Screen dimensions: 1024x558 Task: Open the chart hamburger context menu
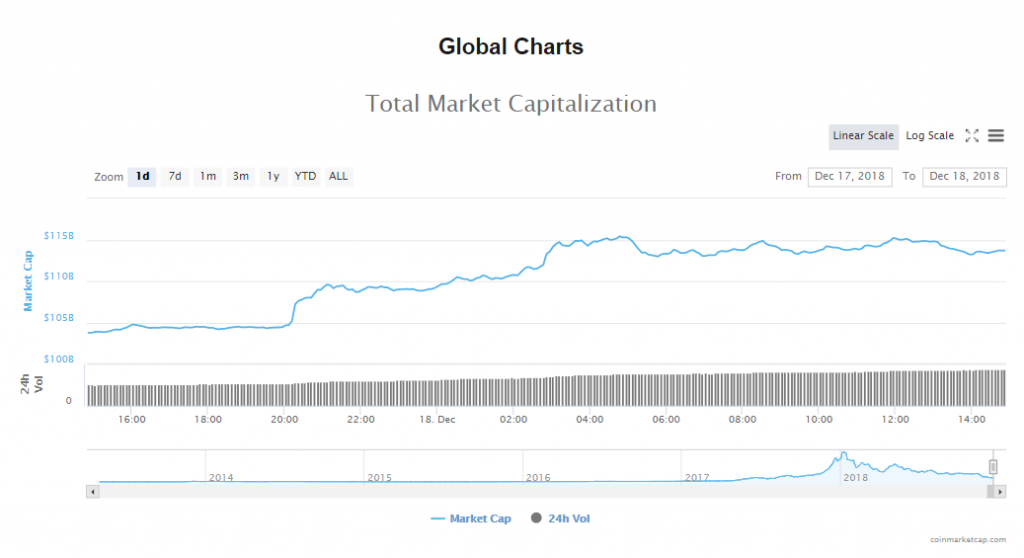[995, 135]
